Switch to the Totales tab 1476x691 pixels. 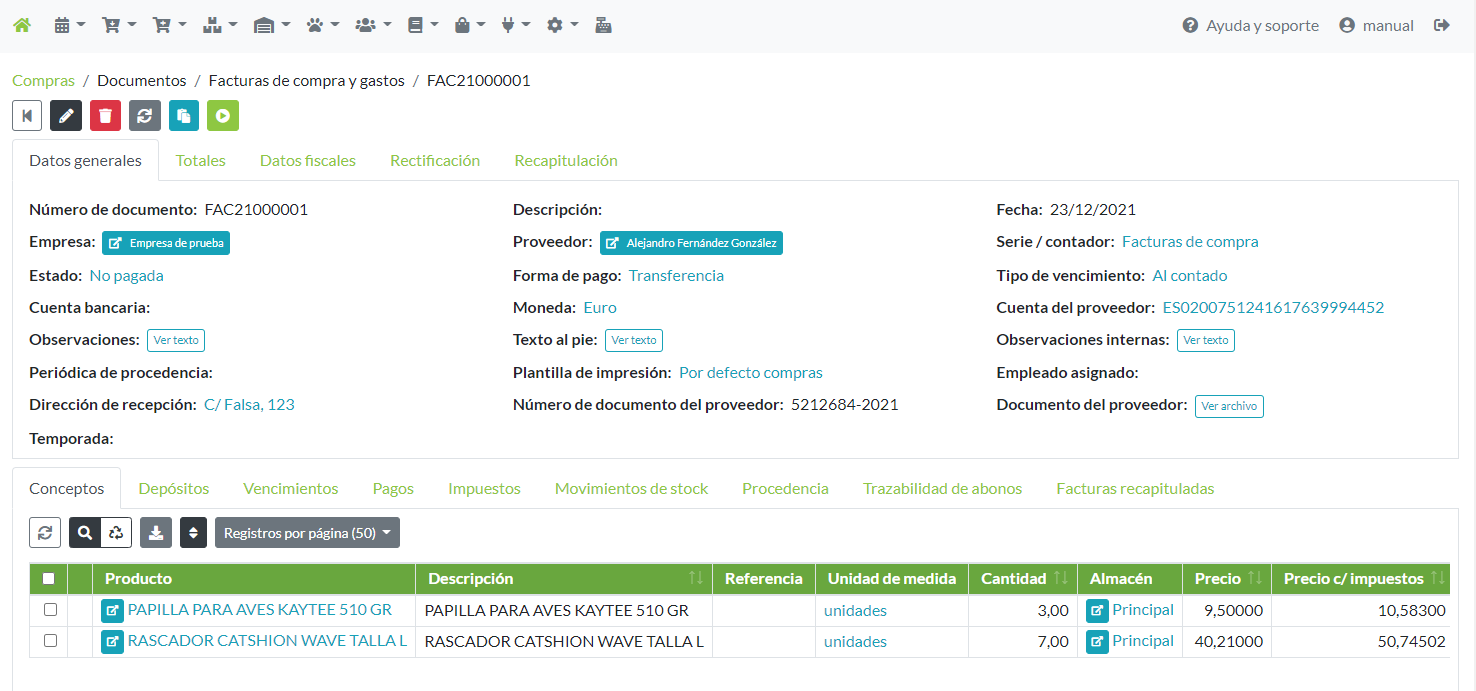(x=201, y=160)
